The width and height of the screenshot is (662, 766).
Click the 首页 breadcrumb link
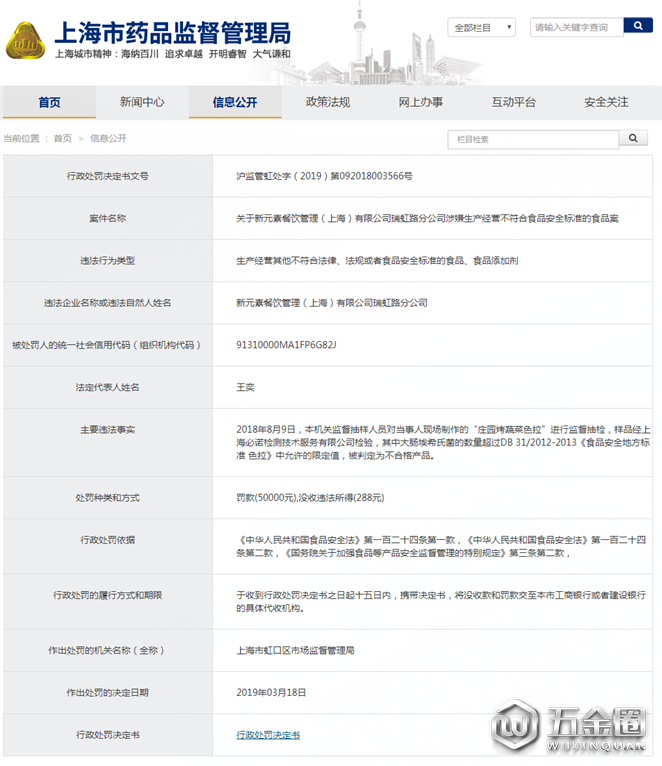click(63, 138)
